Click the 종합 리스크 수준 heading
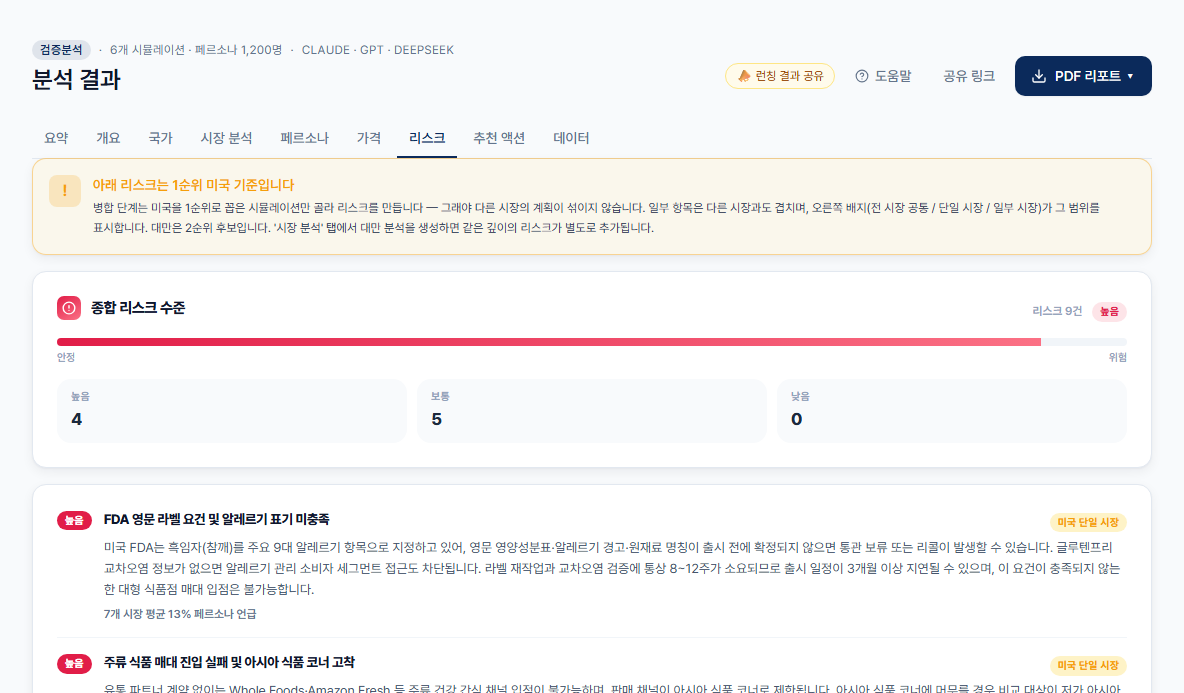The width and height of the screenshot is (1184, 693). [138, 308]
